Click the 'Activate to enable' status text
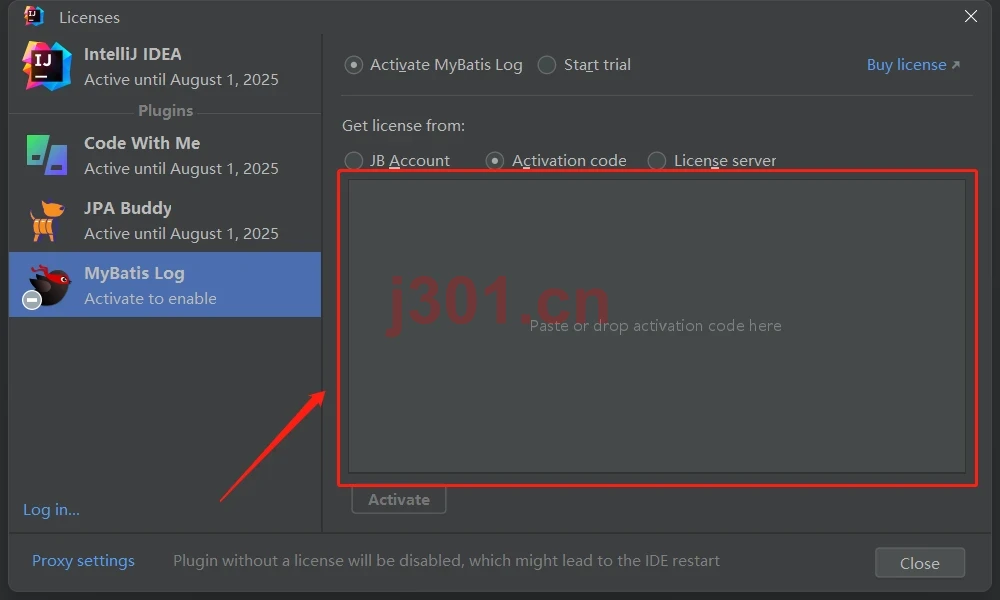 coord(151,298)
